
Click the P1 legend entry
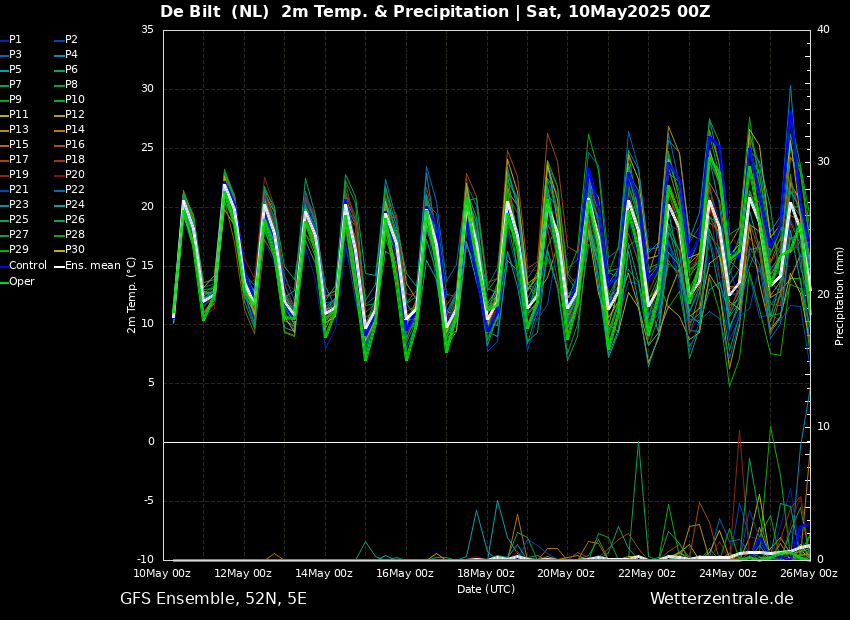11,40
